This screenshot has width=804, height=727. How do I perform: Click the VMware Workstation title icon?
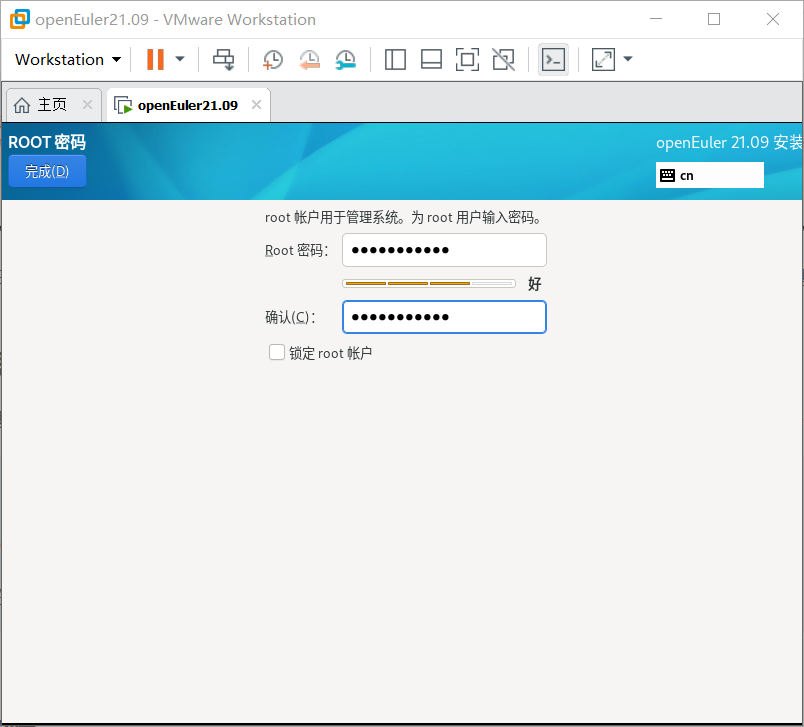[x=20, y=19]
